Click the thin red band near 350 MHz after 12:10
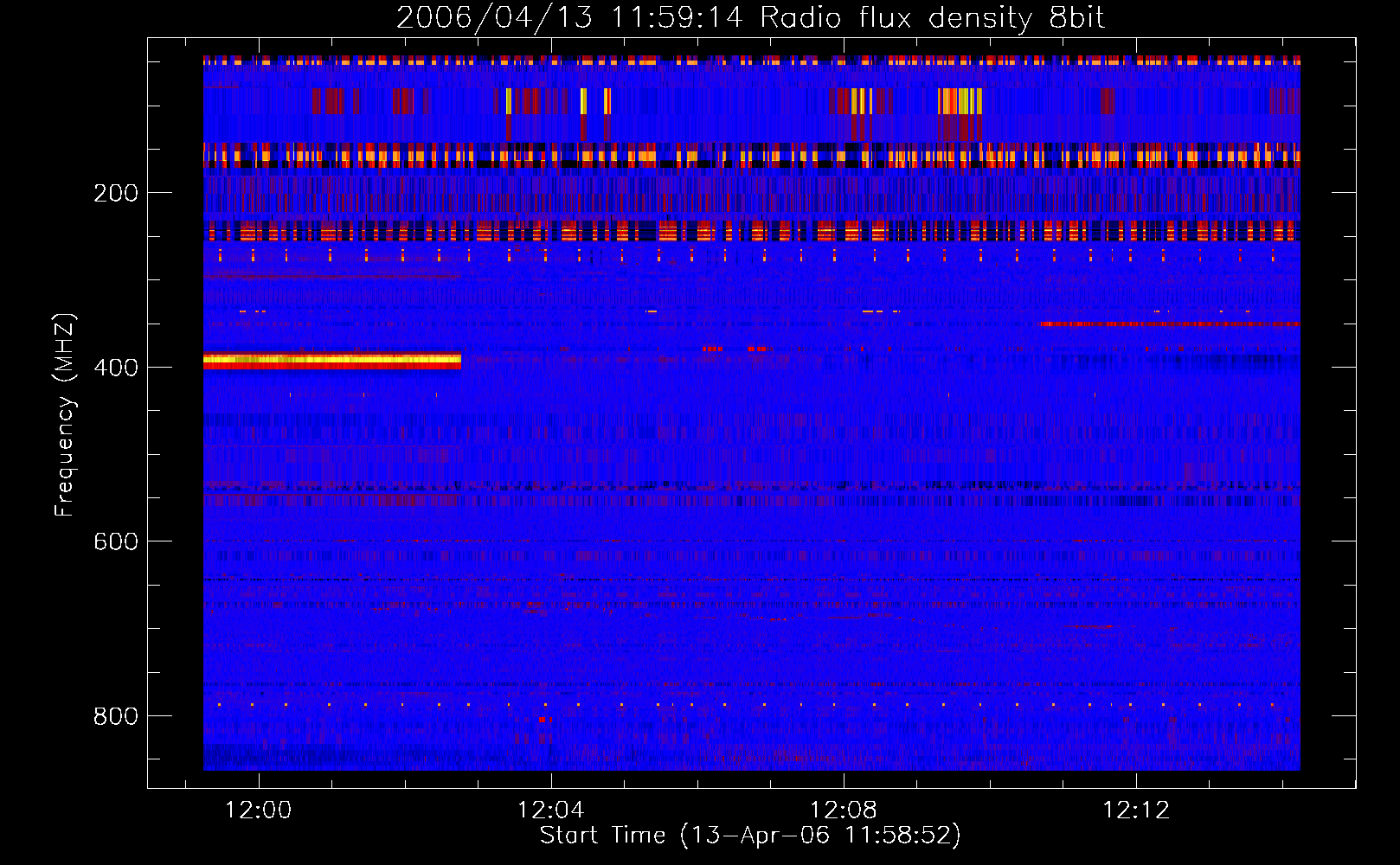The height and width of the screenshot is (865, 1400). tap(1170, 324)
